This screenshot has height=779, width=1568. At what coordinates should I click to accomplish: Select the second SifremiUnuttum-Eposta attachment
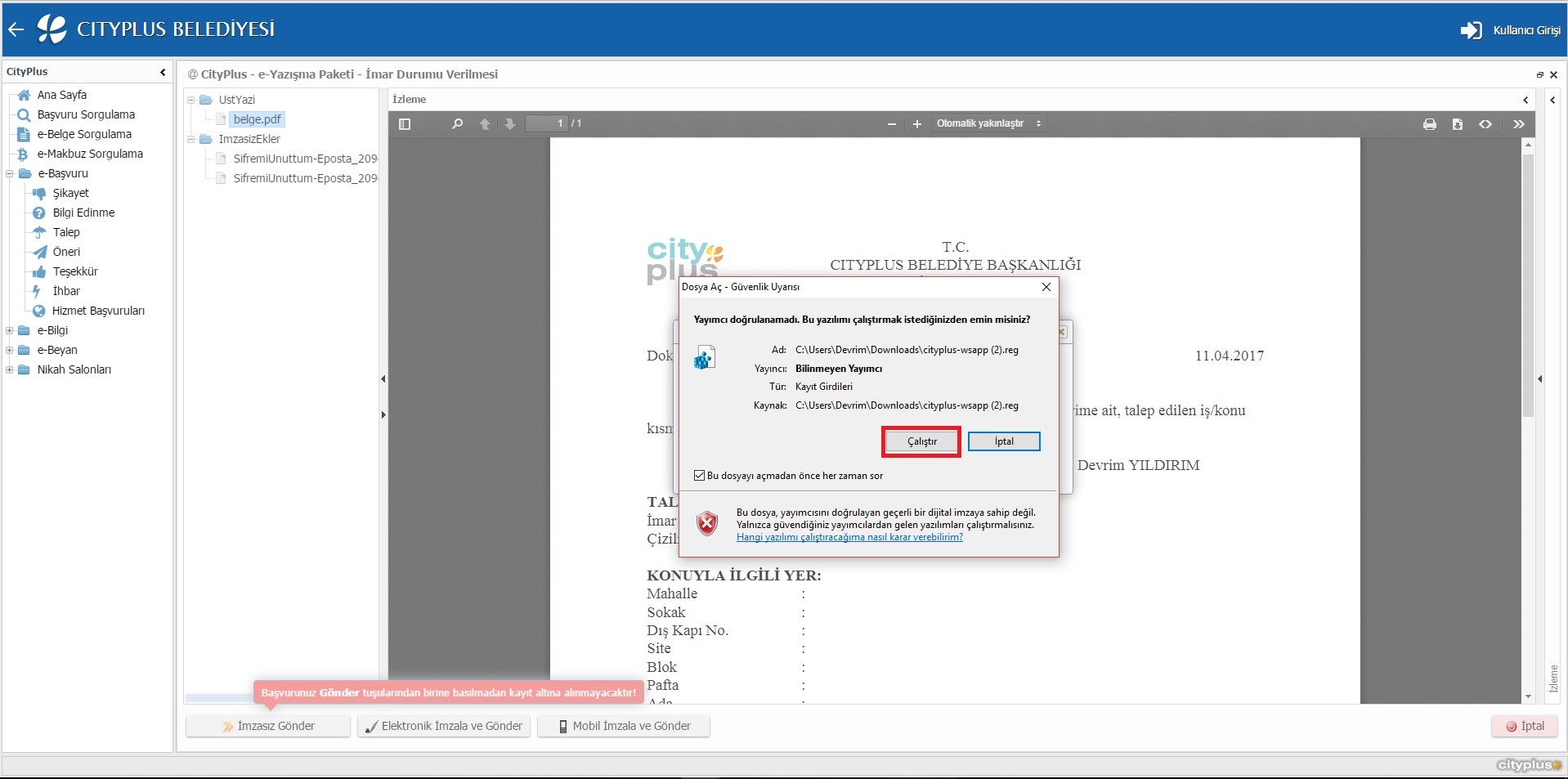tap(304, 178)
